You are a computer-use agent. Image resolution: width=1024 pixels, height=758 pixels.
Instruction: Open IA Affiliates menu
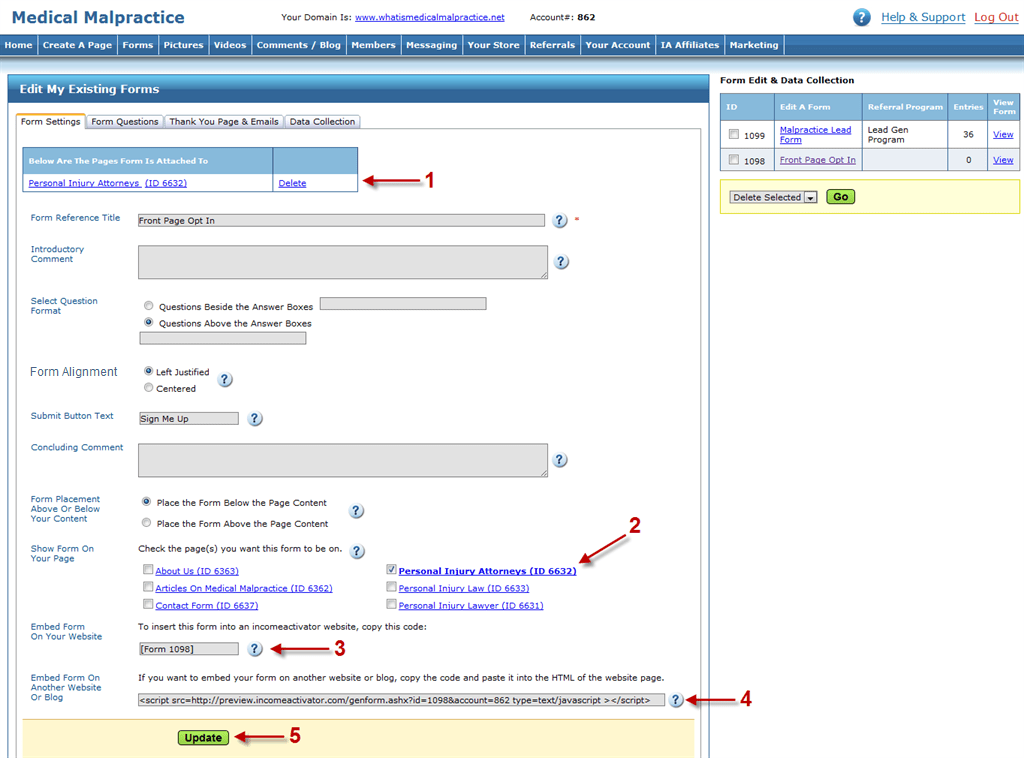pos(690,45)
